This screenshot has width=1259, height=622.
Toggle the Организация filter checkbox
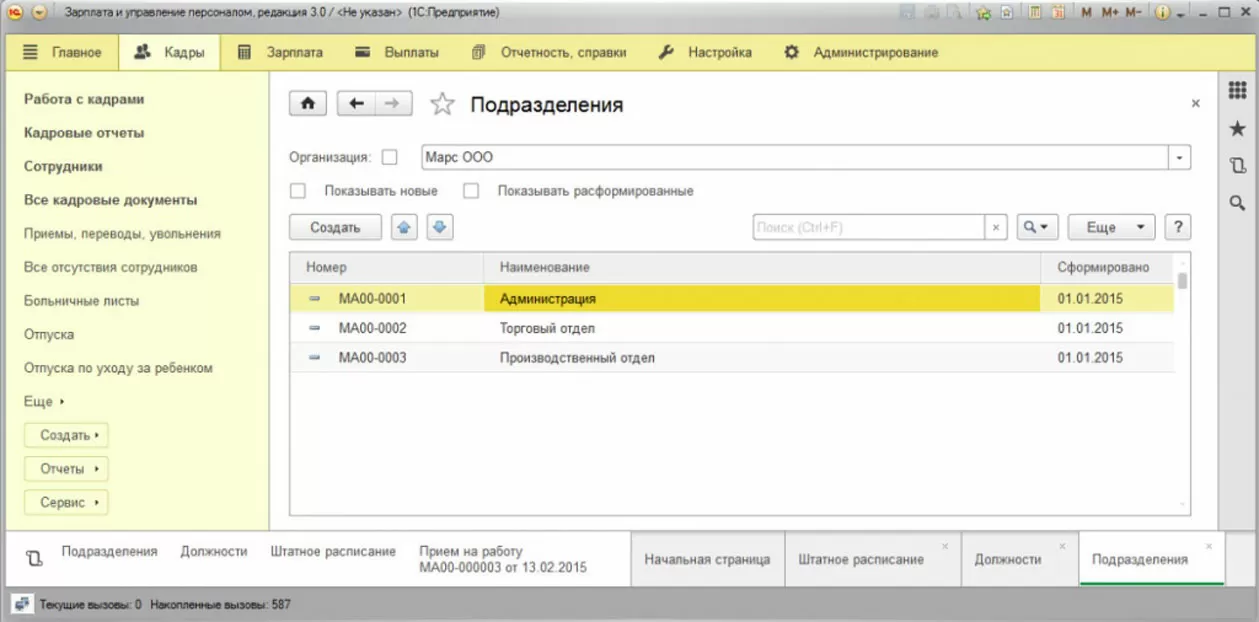tap(390, 157)
